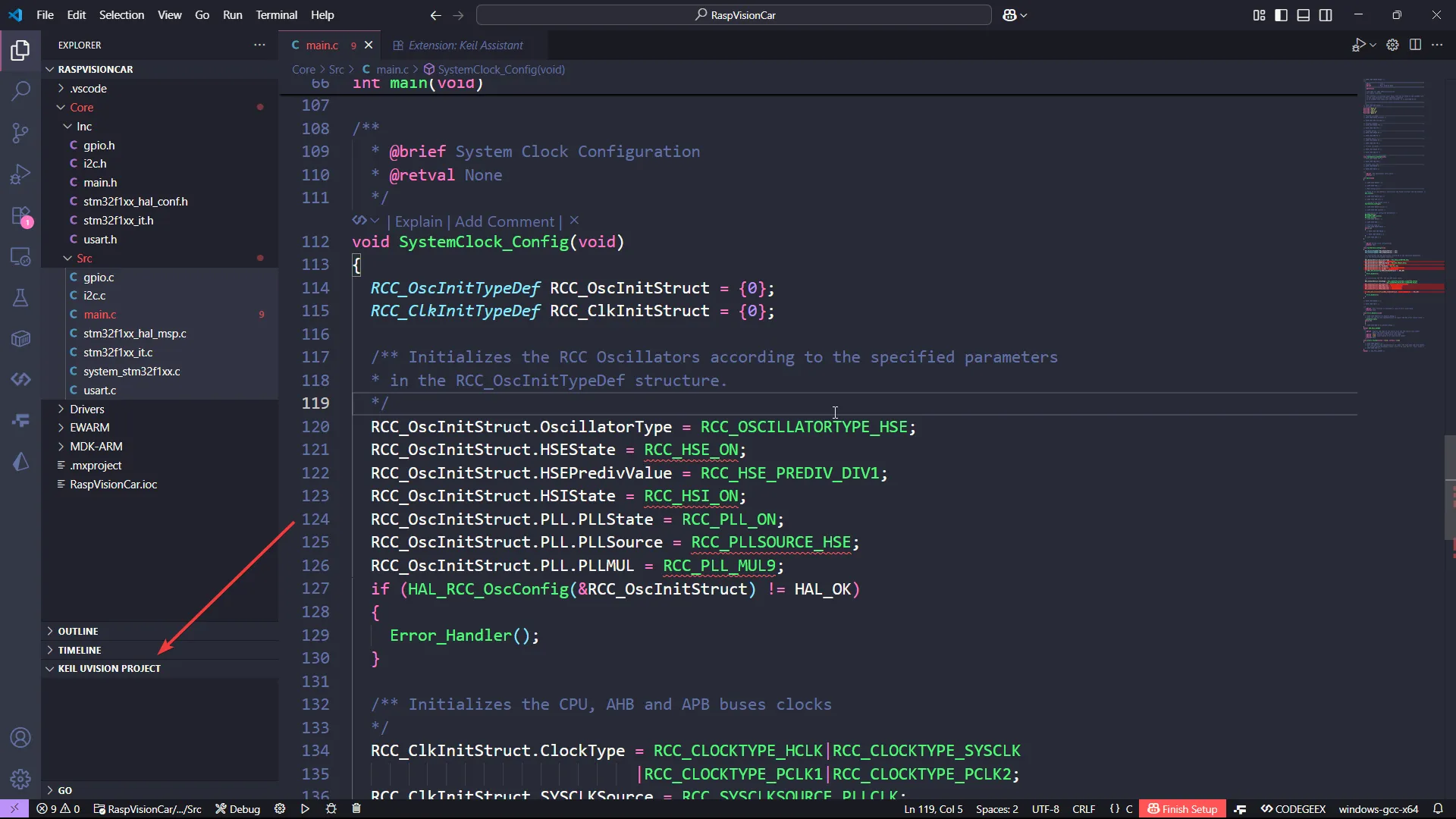1456x819 pixels.
Task: Click the Explain code lens link
Action: pyautogui.click(x=418, y=221)
